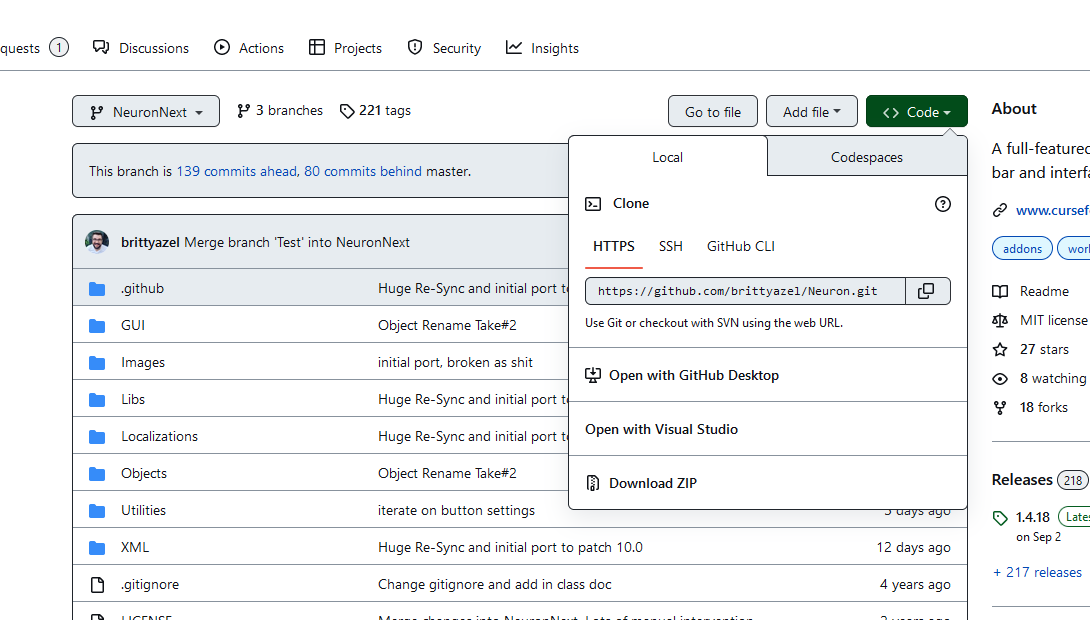This screenshot has width=1090, height=620.
Task: Click the star icon beside 27 stars
Action: [1000, 350]
